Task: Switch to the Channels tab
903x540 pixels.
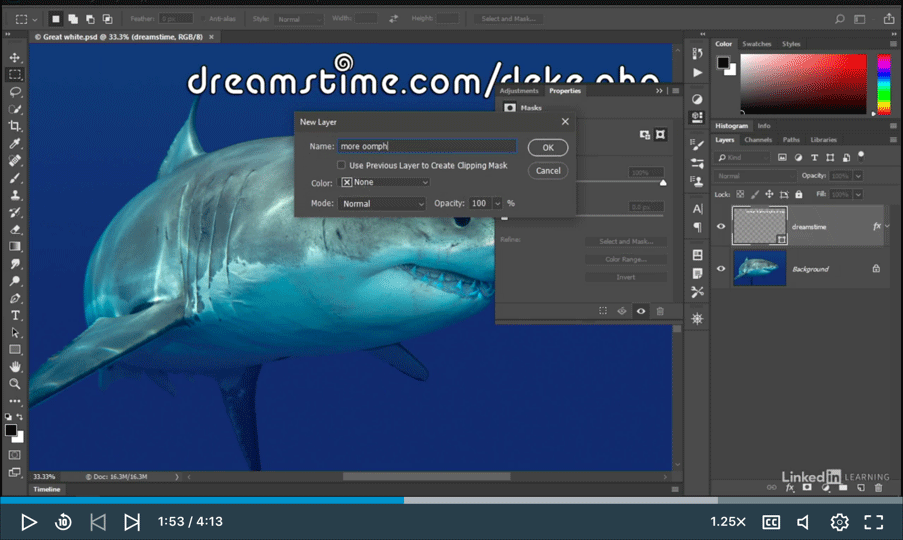Action: [x=757, y=140]
